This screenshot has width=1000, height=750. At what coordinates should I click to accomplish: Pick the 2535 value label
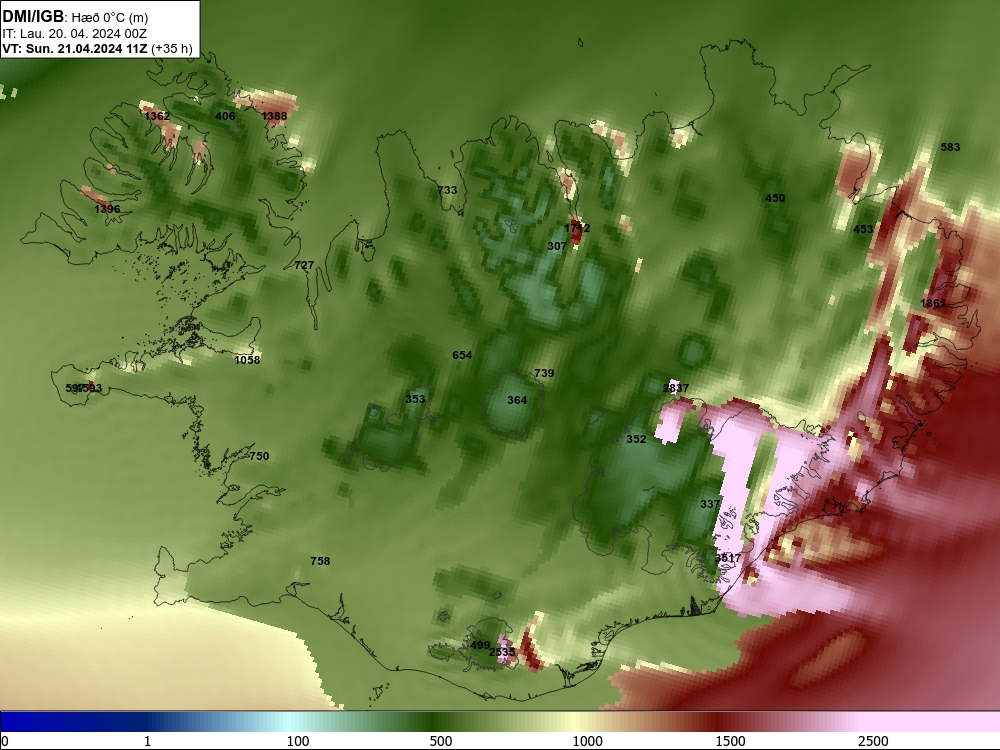coord(502,652)
